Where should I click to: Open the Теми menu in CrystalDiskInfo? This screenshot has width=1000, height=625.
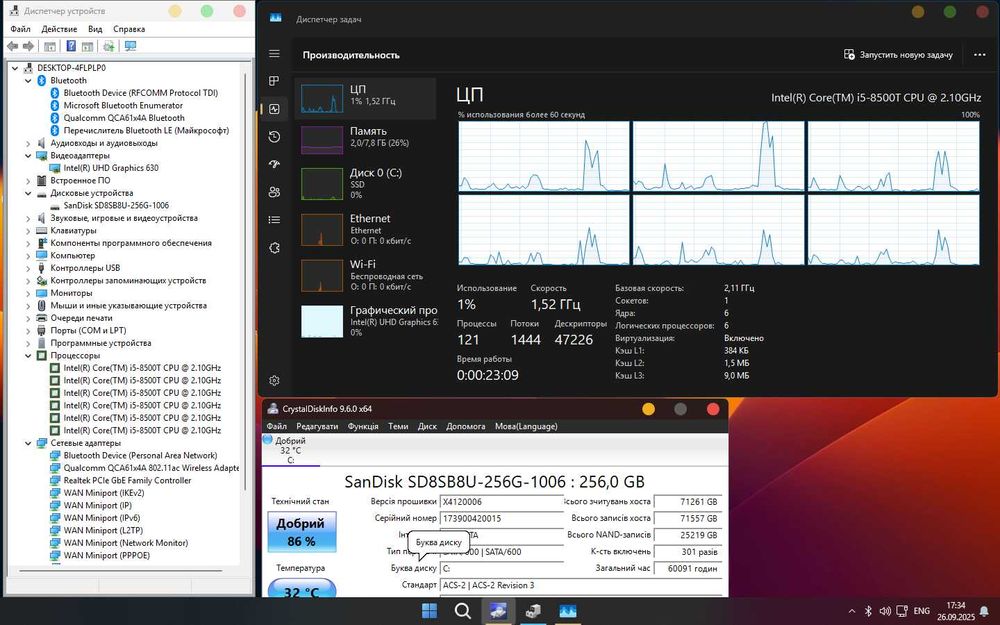[x=398, y=426]
